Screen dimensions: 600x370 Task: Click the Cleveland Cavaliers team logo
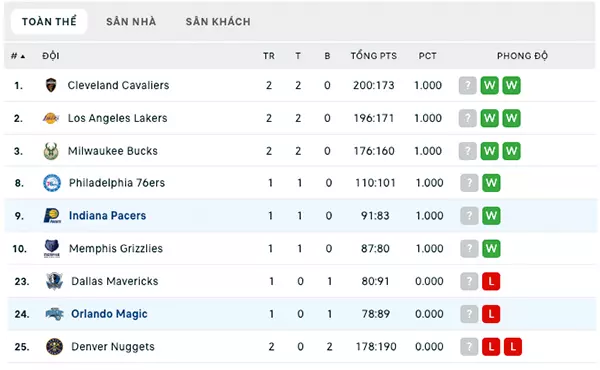pos(51,85)
